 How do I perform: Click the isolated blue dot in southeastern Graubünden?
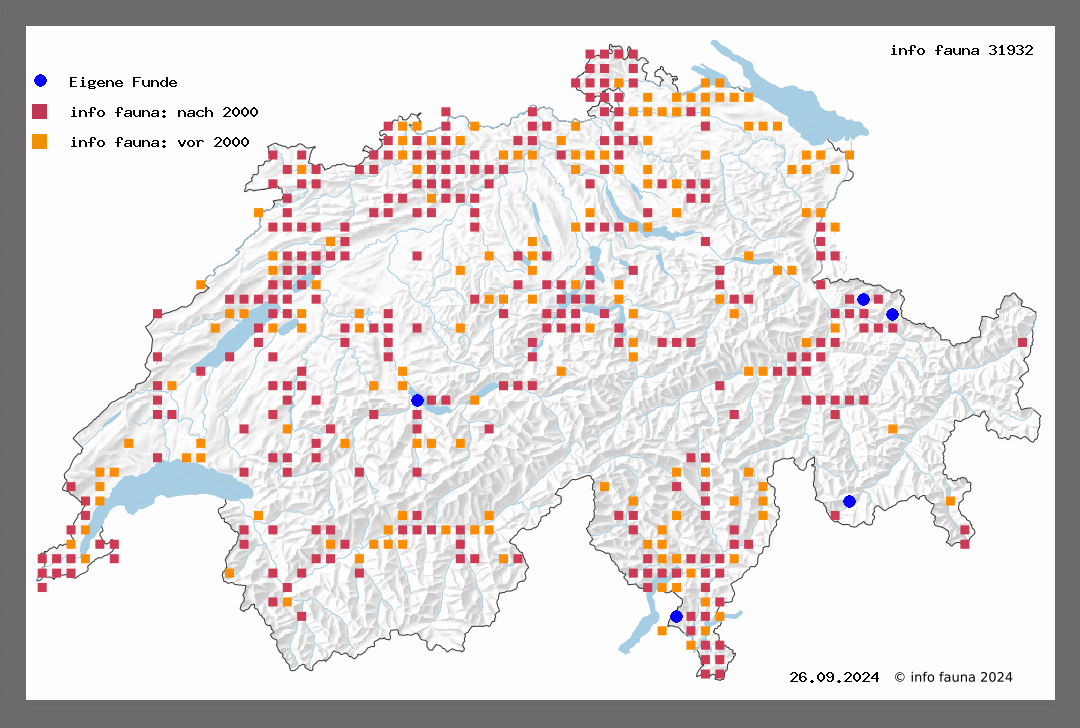(x=849, y=501)
